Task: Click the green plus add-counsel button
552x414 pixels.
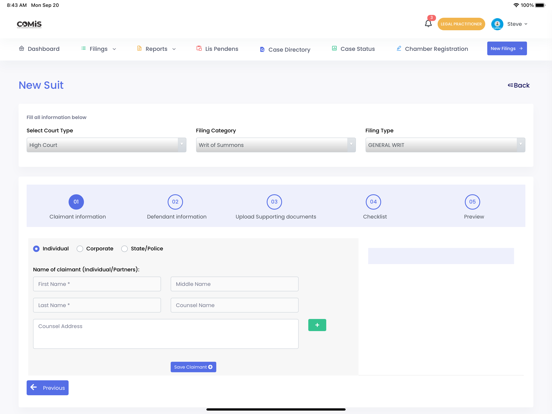Action: (x=317, y=325)
